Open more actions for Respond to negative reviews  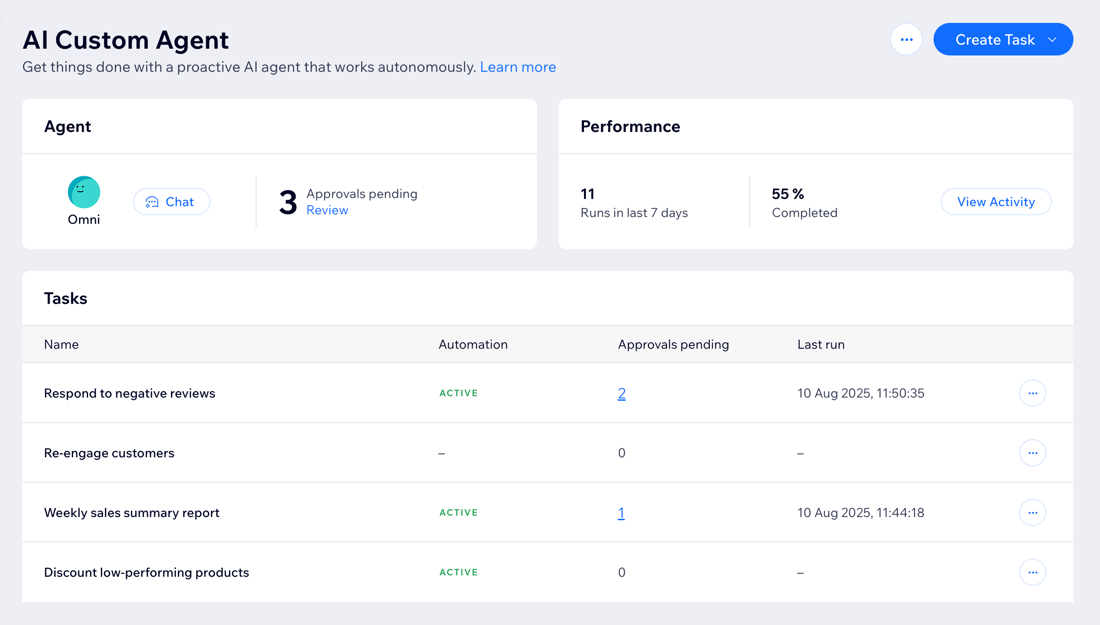click(x=1032, y=393)
